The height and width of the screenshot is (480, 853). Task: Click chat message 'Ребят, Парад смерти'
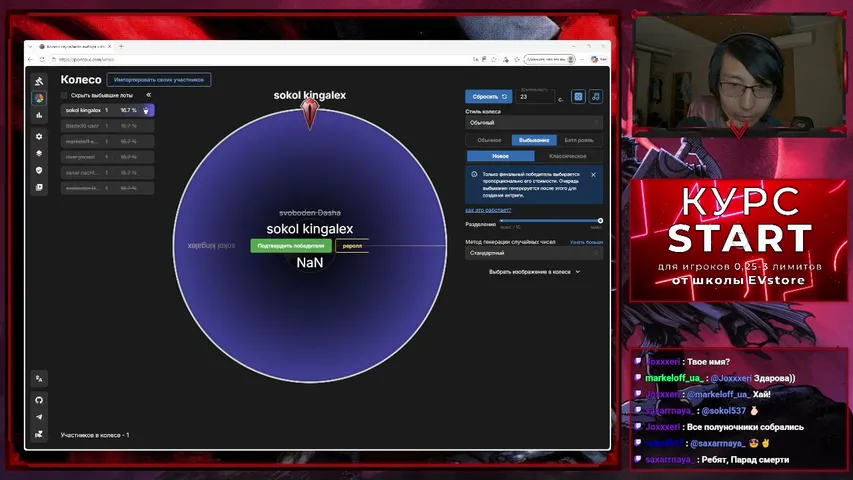pyautogui.click(x=745, y=460)
